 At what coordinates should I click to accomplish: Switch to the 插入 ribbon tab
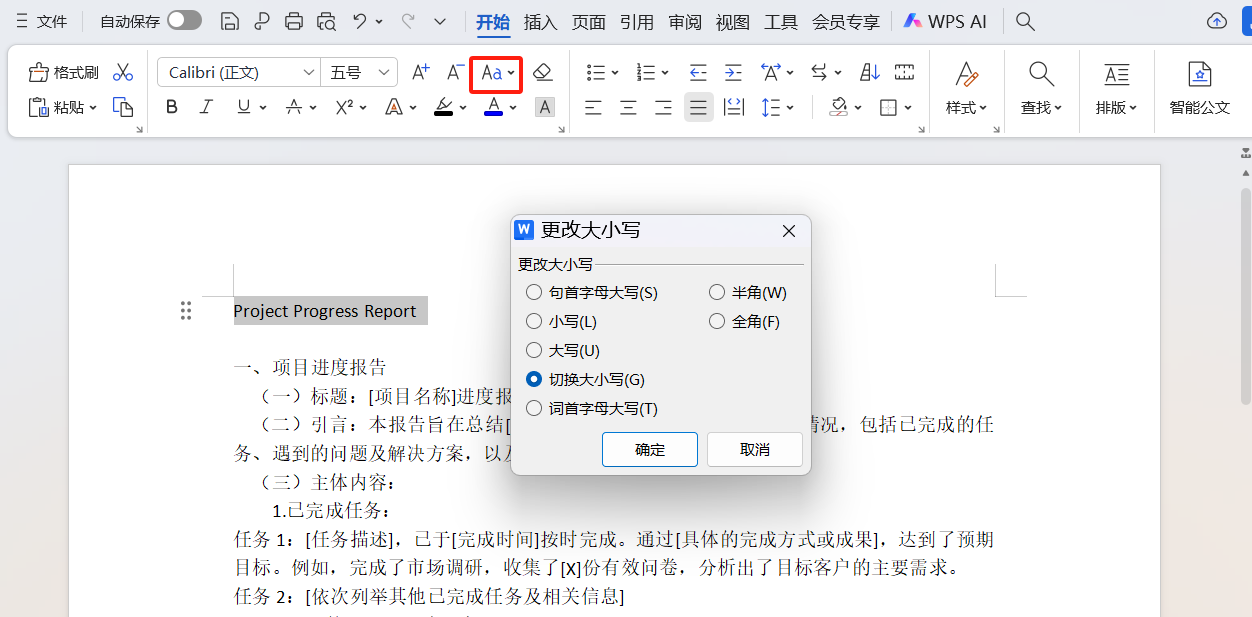point(540,21)
